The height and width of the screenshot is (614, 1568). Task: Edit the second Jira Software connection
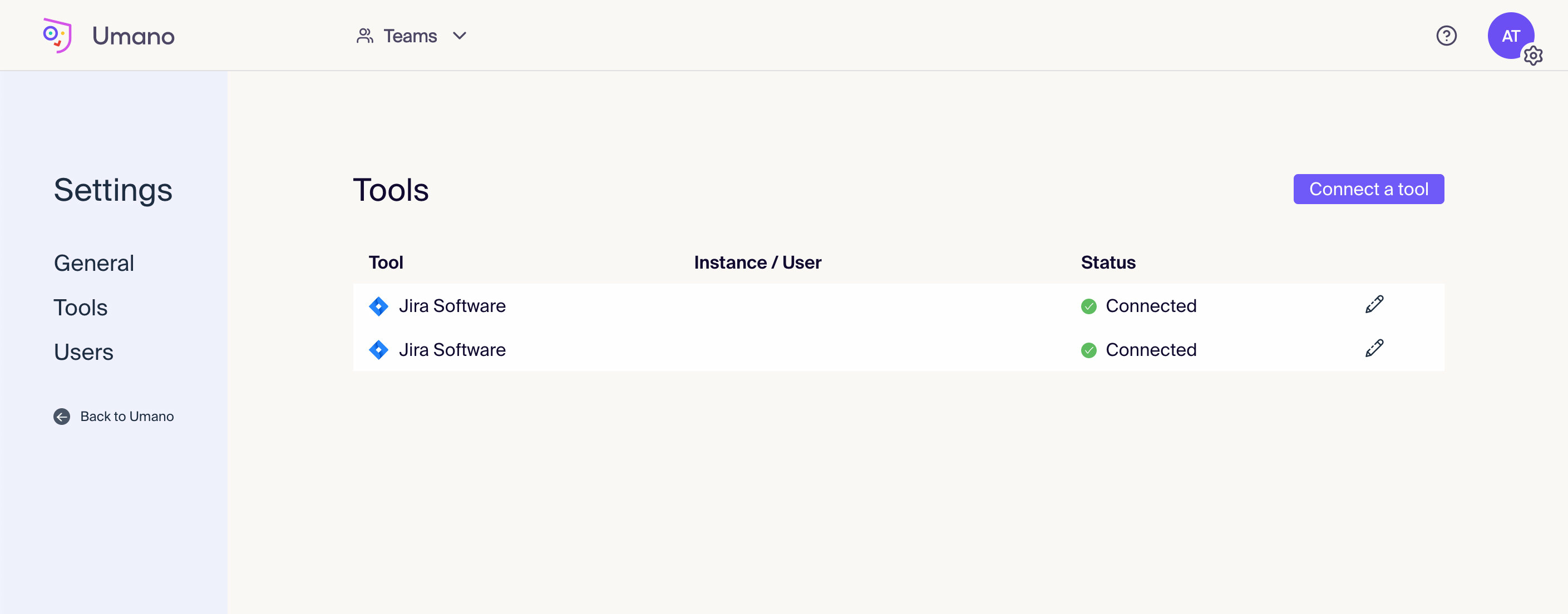pos(1374,348)
